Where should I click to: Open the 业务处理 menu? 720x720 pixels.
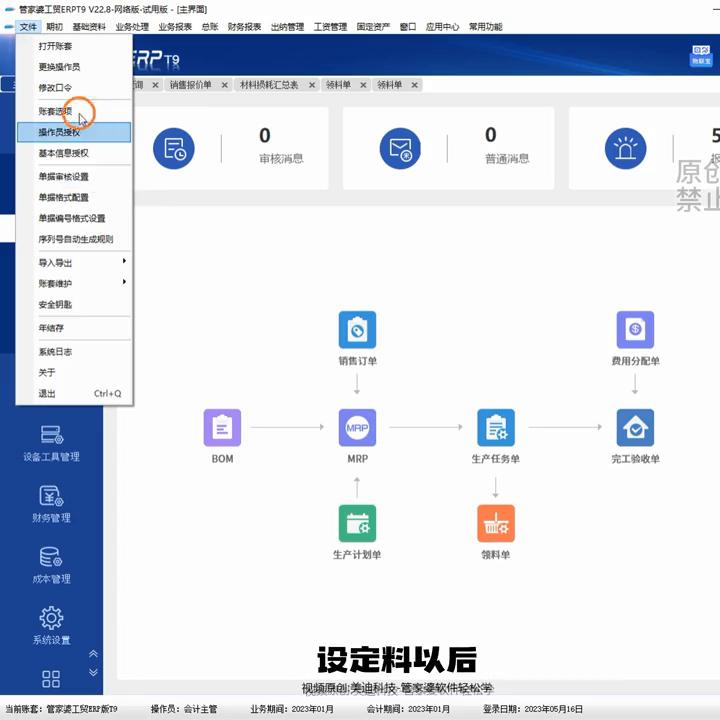click(132, 27)
